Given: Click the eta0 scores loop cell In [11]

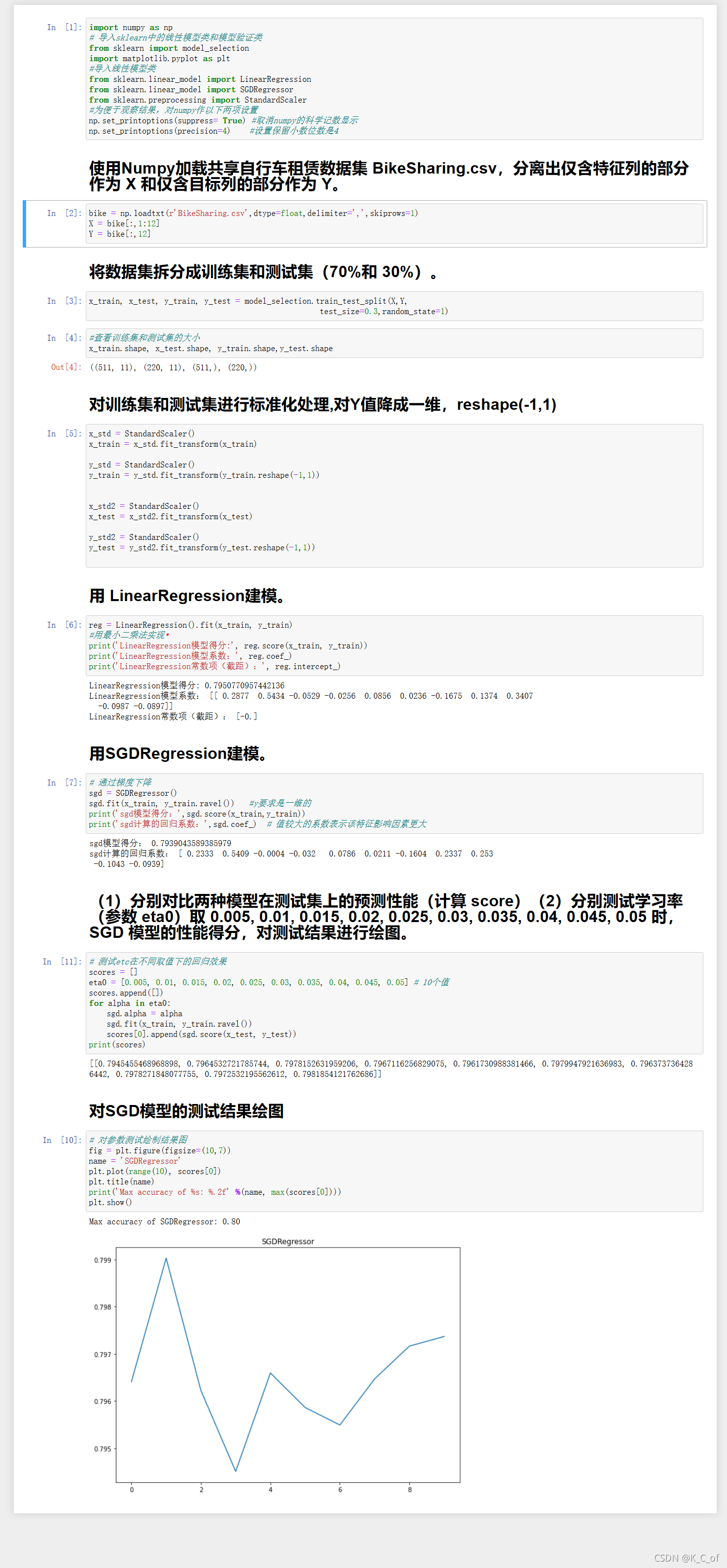Looking at the screenshot, I should click(395, 1003).
